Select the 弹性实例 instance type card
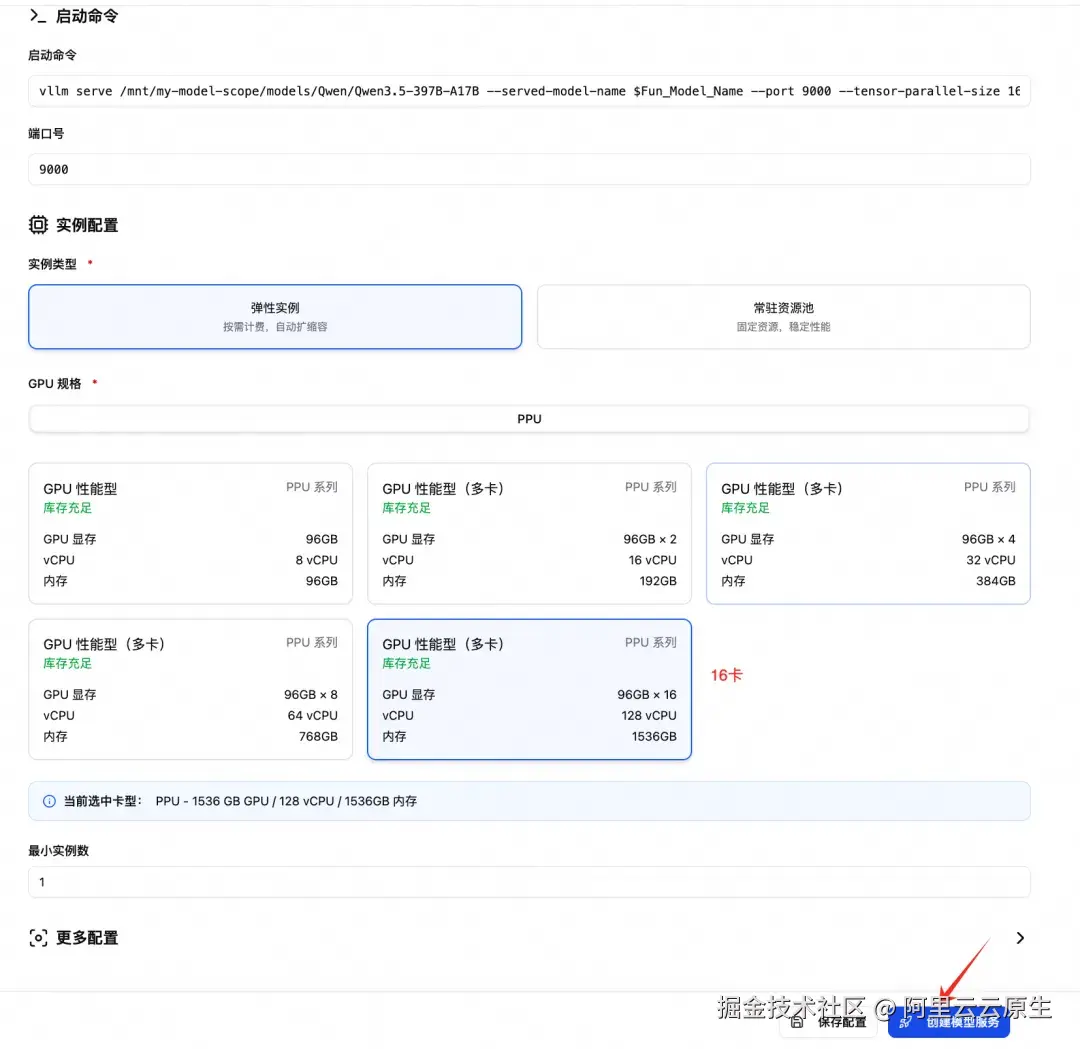Screen dimensions: 1080x1049 (274, 316)
